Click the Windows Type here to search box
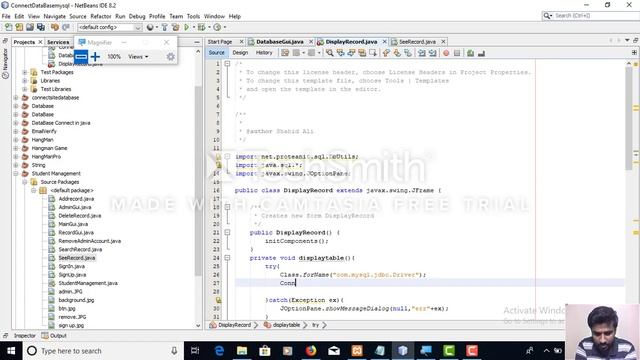Viewport: 640px width, 360px height. click(102, 351)
